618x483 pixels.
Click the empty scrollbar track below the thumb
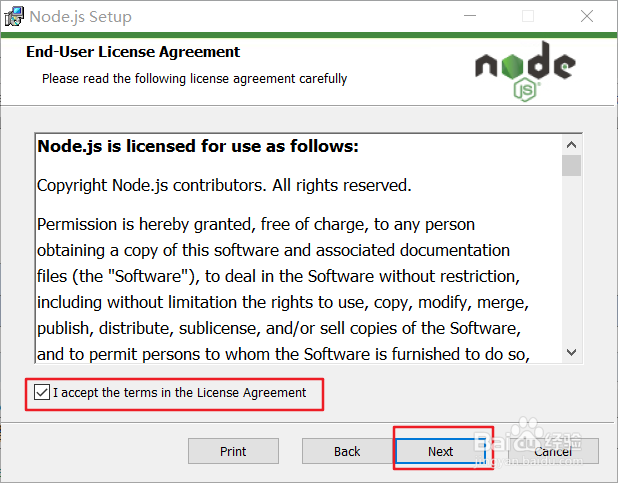tap(571, 259)
